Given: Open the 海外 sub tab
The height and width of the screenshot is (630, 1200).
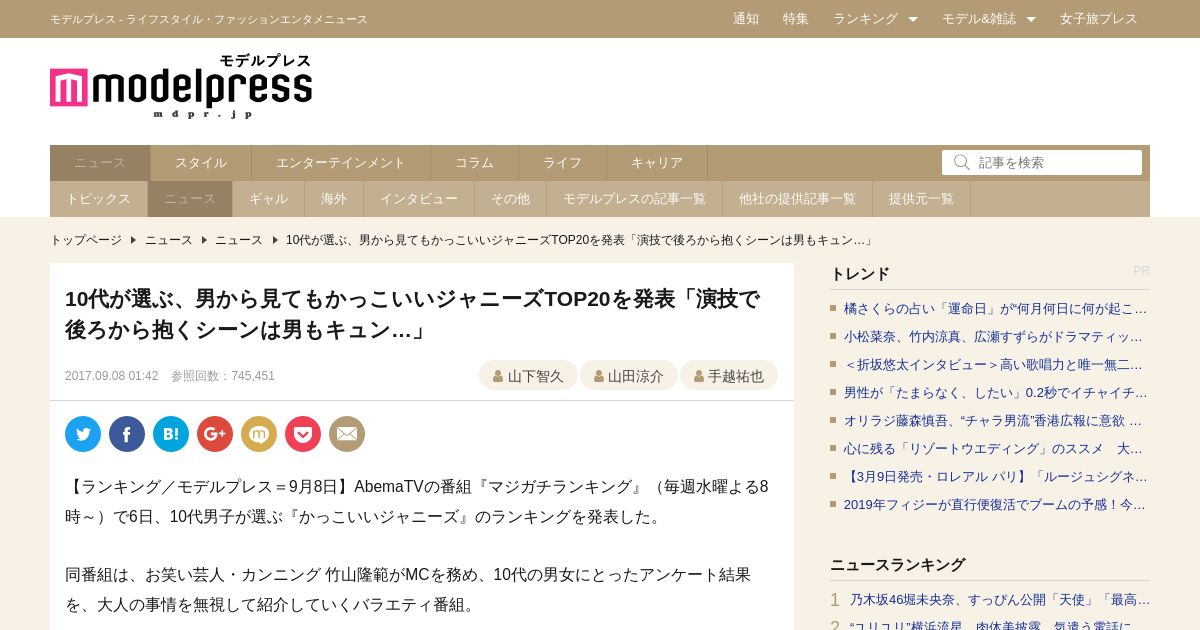Looking at the screenshot, I should coord(334,199).
